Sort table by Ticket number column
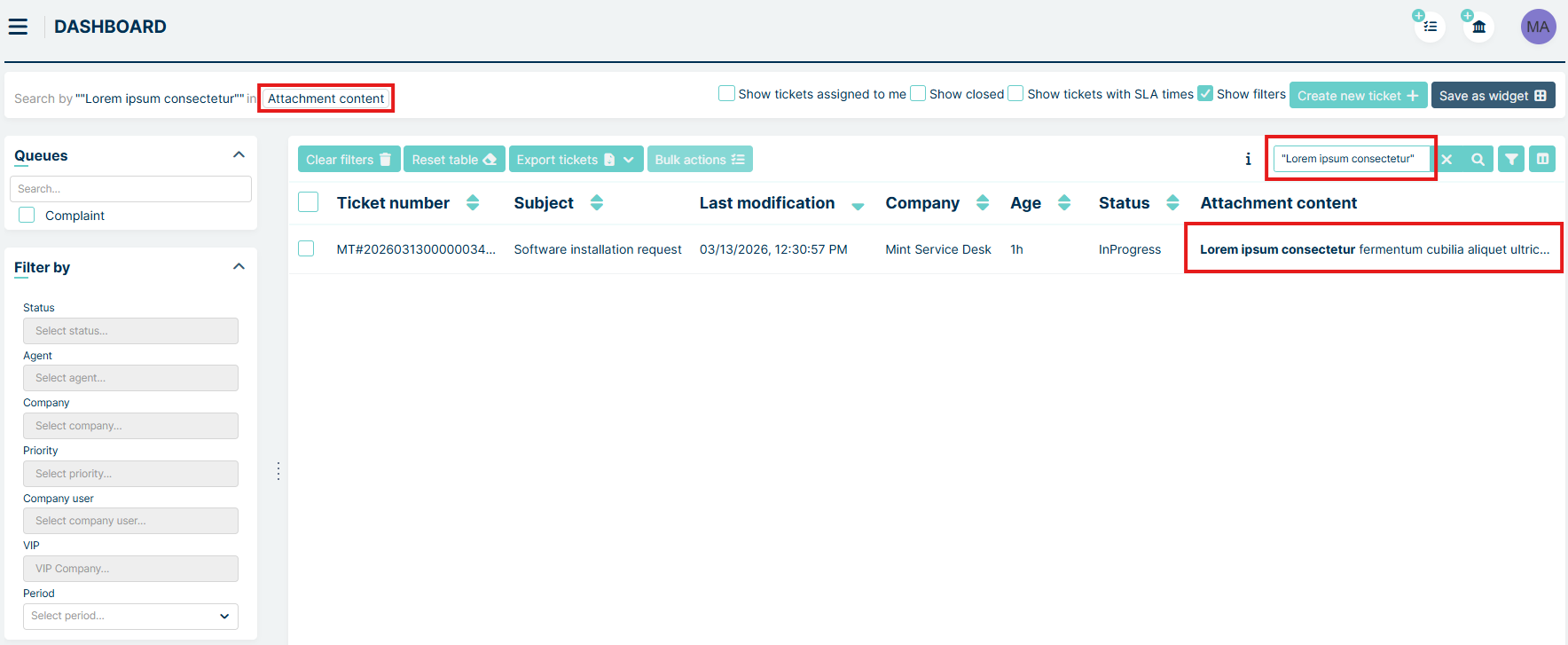1568x645 pixels. point(473,203)
